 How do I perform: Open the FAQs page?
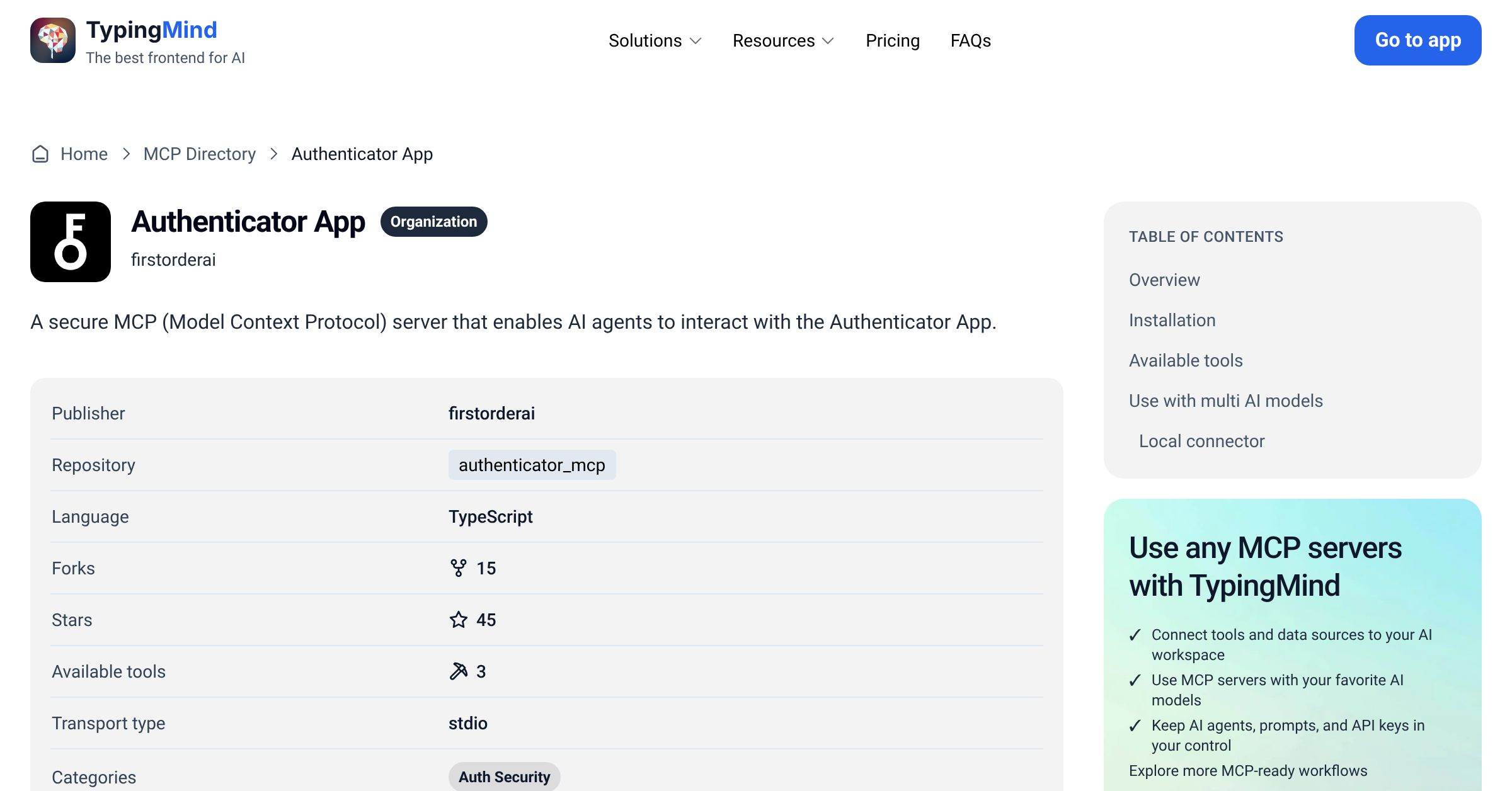click(971, 40)
